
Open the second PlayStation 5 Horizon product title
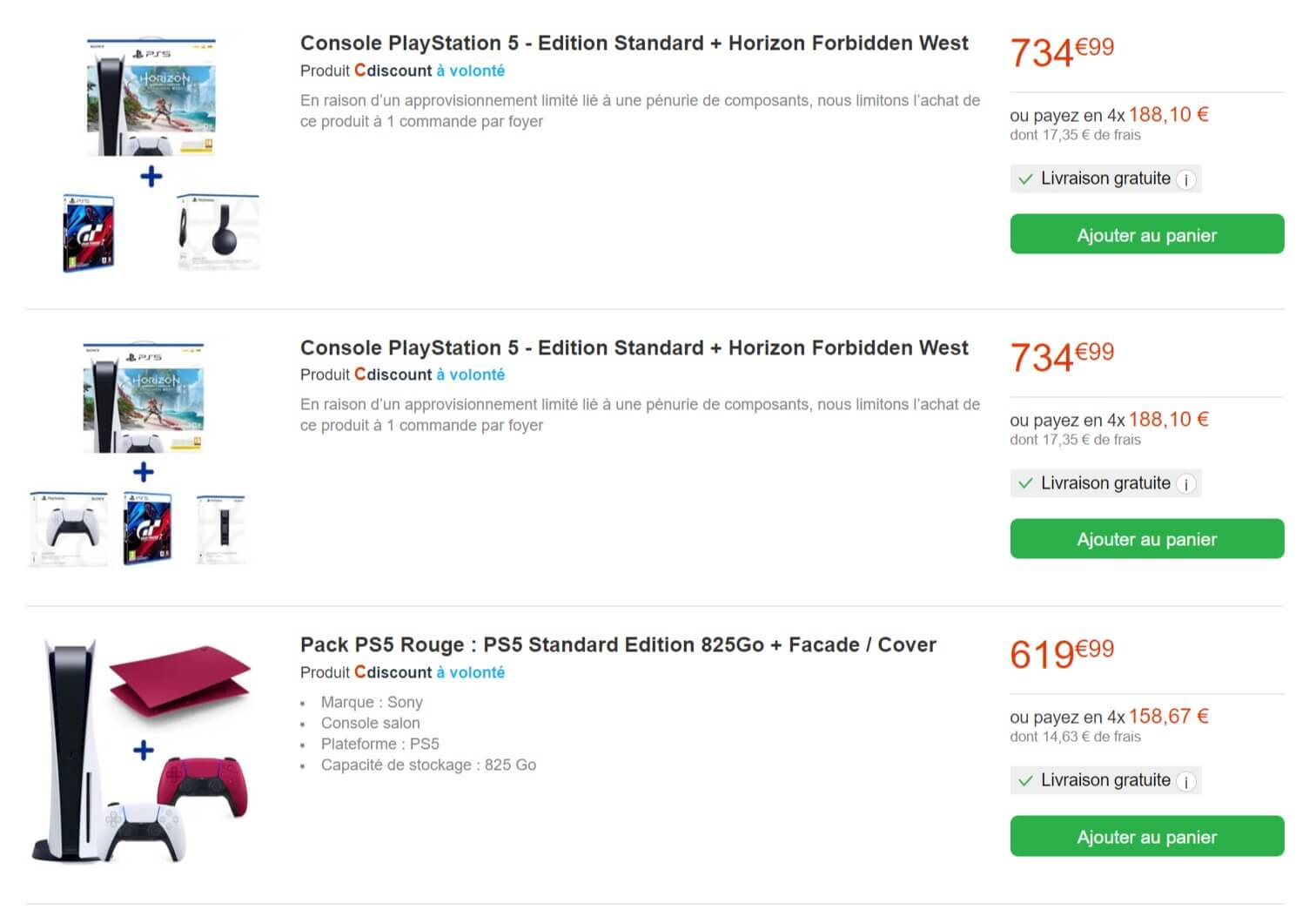tap(634, 348)
